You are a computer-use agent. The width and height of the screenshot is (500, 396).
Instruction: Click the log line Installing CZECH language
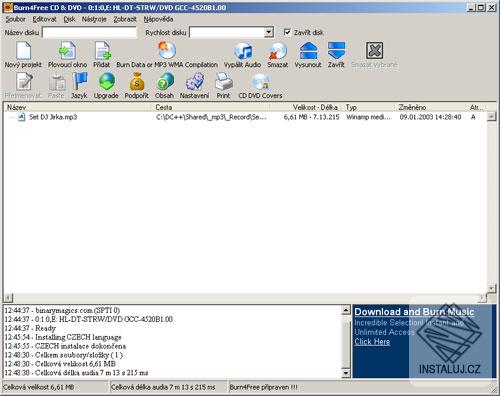pyautogui.click(x=63, y=337)
